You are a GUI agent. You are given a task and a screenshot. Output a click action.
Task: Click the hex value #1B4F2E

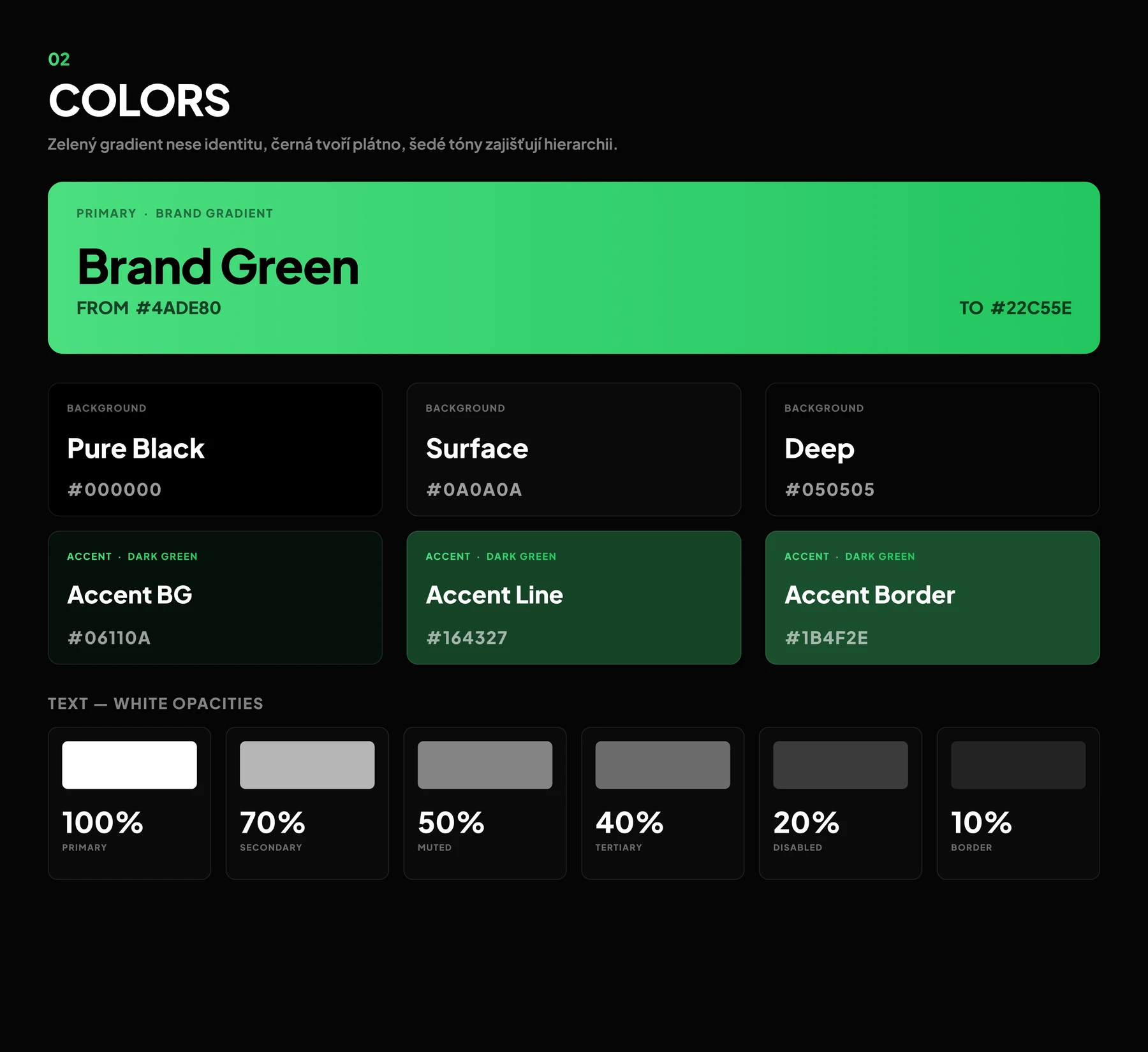point(827,638)
